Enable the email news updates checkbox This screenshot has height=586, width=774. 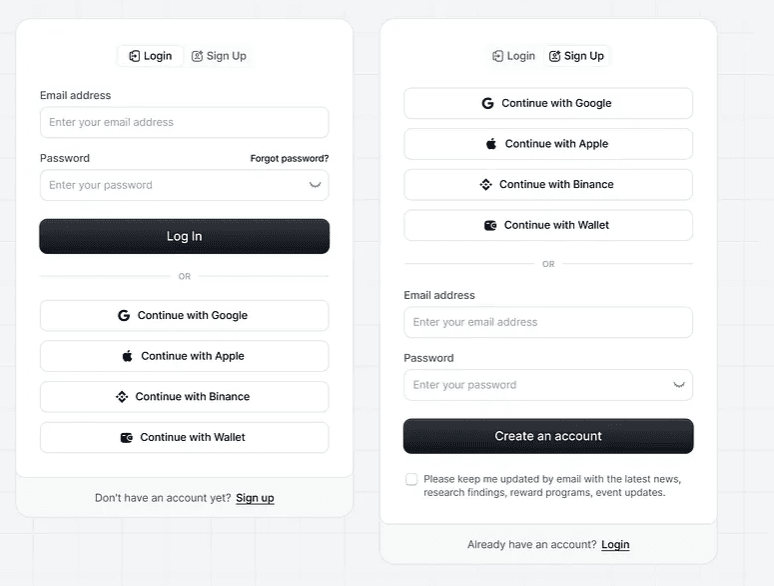411,480
